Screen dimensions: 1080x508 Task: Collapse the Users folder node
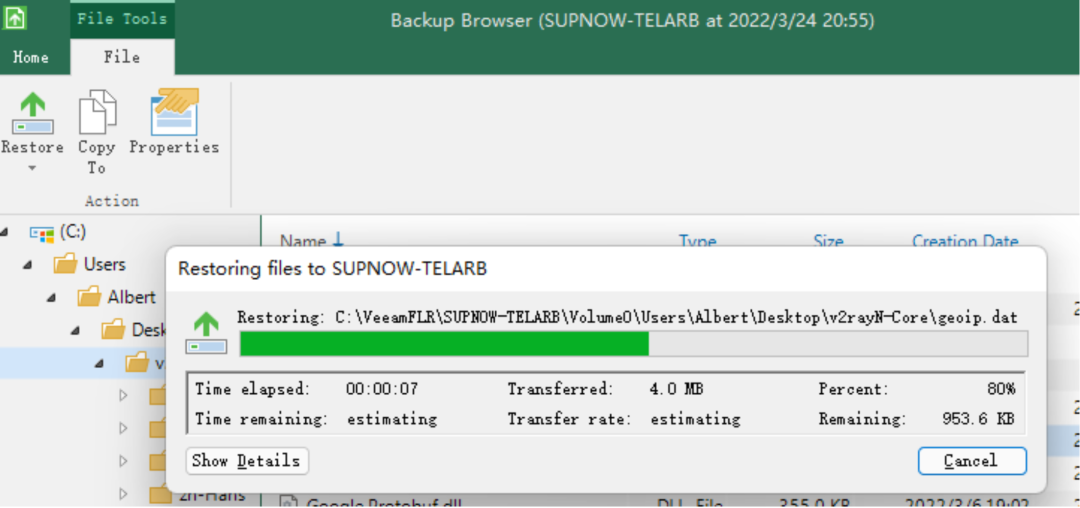pyautogui.click(x=28, y=265)
